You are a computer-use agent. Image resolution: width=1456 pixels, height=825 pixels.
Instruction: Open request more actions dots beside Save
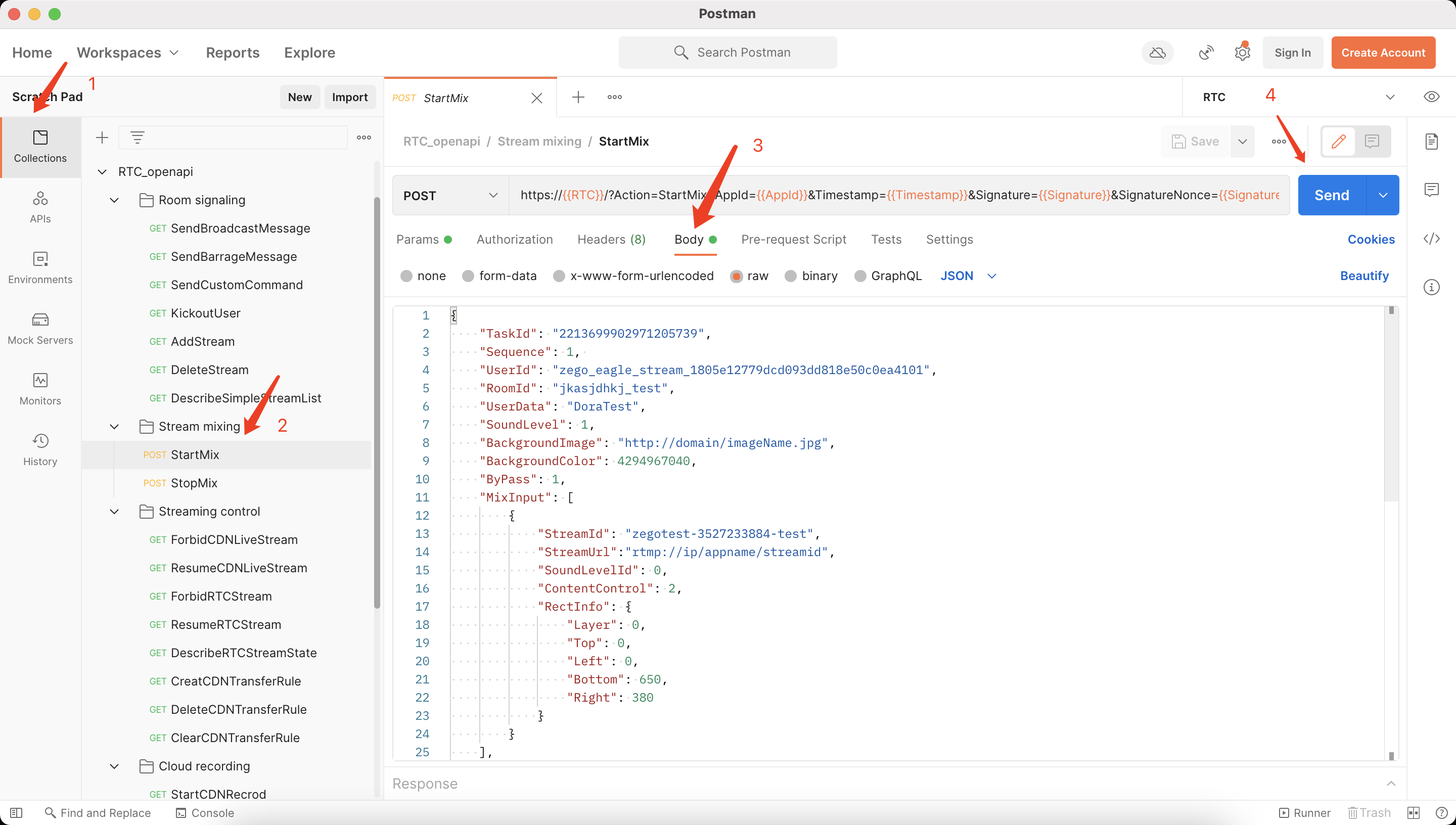tap(1278, 141)
